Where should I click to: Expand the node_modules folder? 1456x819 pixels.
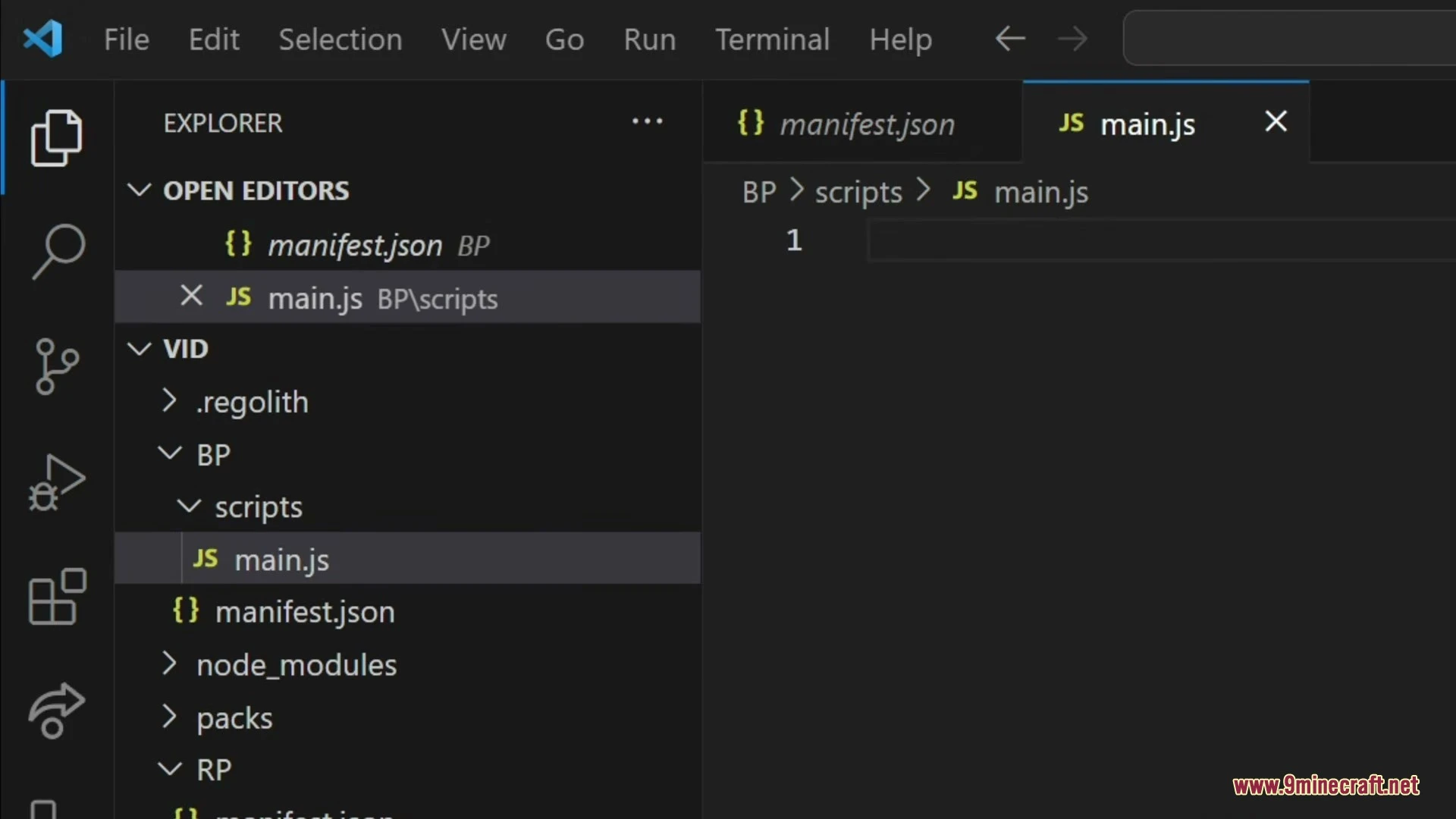pos(169,664)
